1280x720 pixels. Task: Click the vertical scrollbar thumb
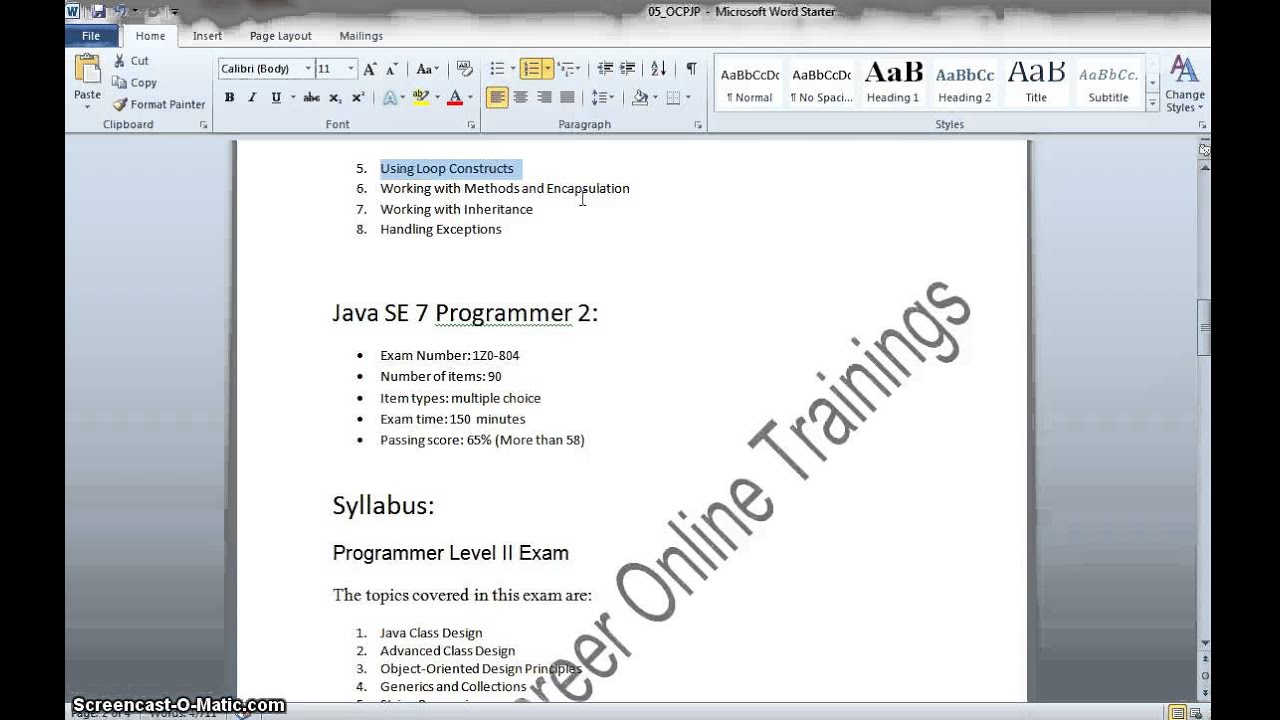pos(1204,327)
